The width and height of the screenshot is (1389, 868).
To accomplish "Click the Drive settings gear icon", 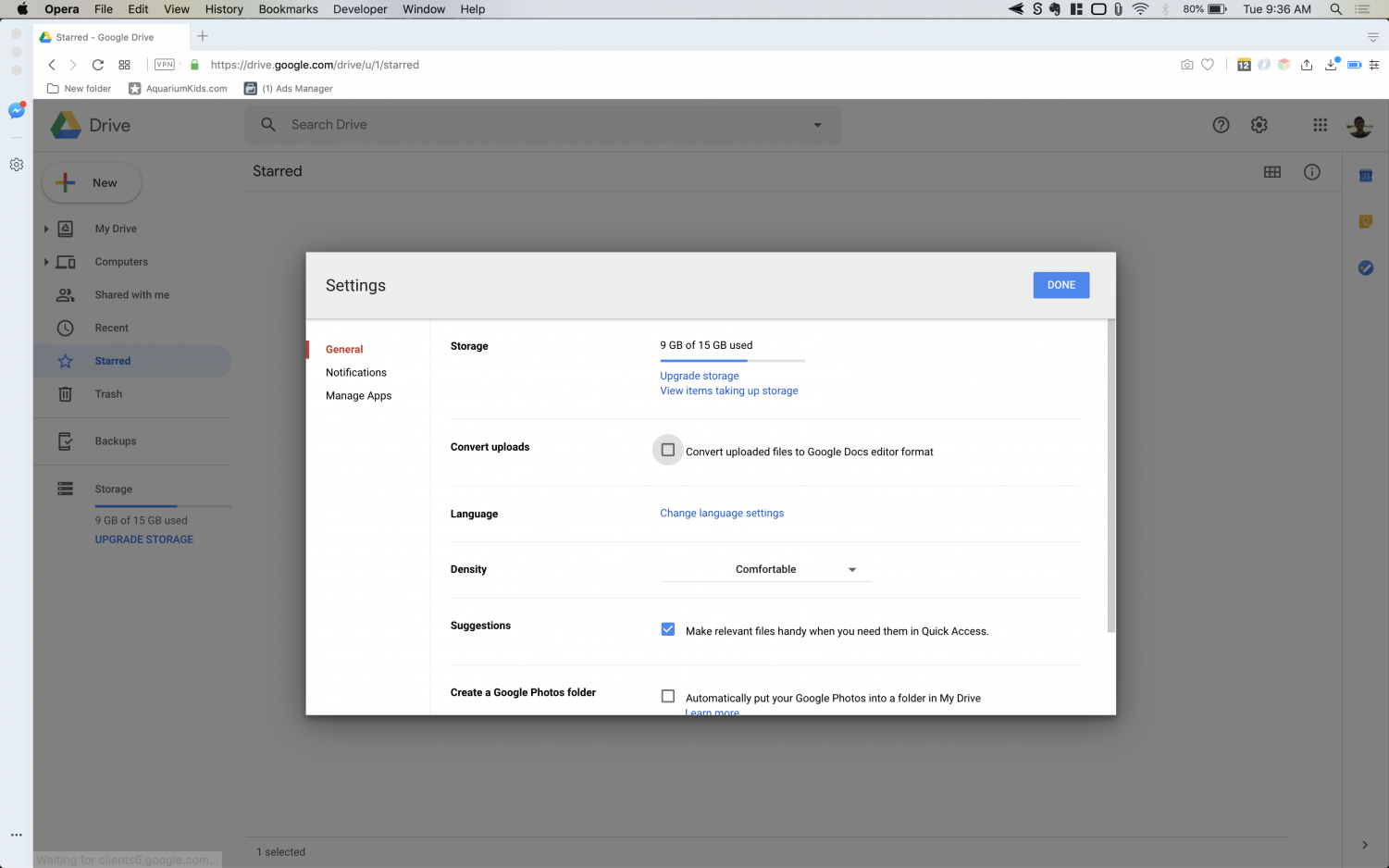I will (x=1259, y=125).
